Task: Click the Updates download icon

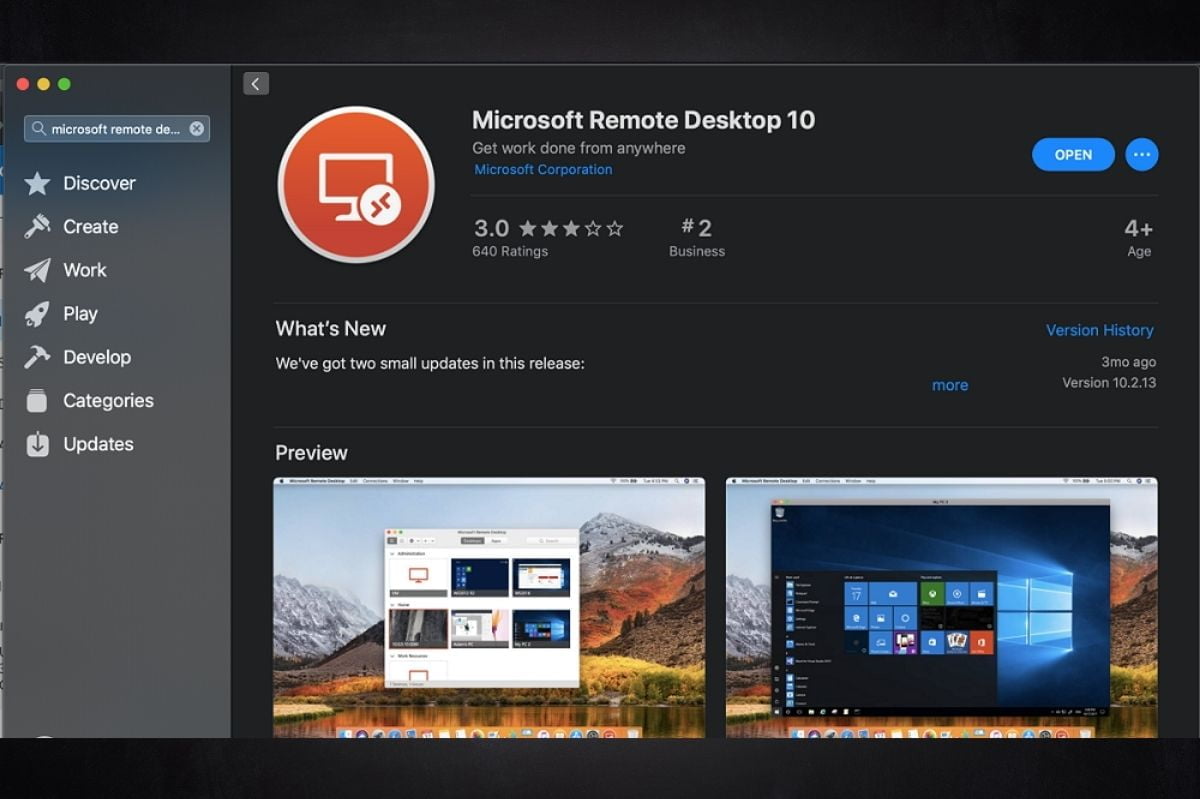Action: click(x=37, y=444)
